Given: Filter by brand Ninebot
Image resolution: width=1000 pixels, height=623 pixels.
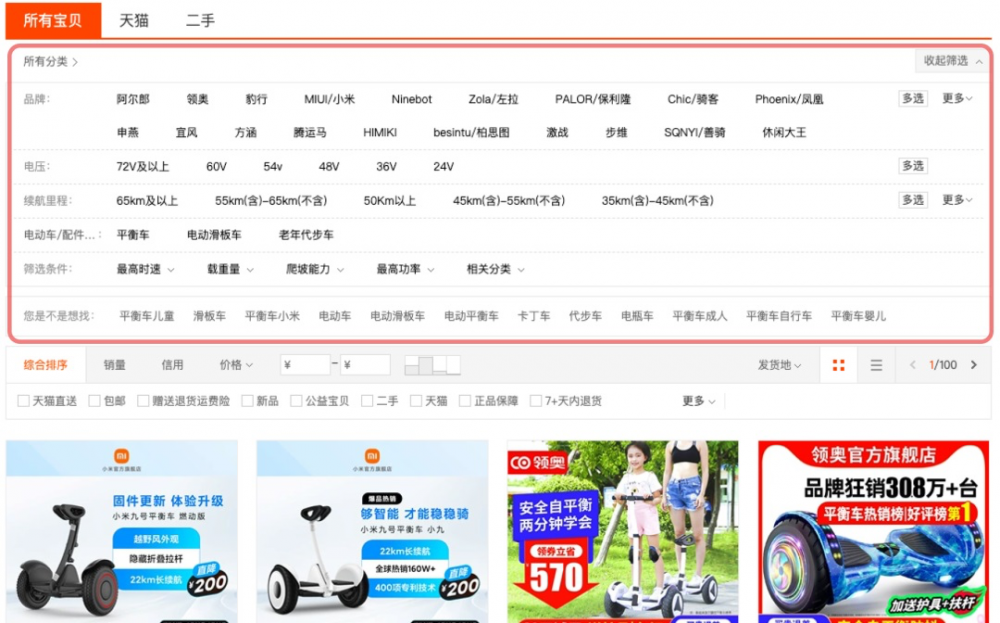Looking at the screenshot, I should pos(411,99).
